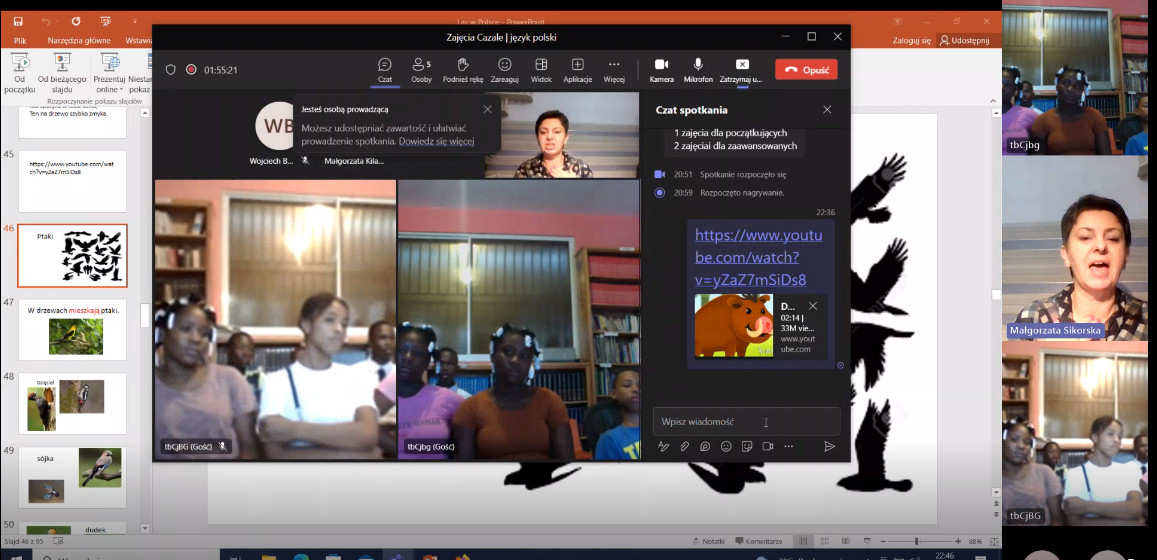The width and height of the screenshot is (1157, 560).
Task: Open the Plik menu in PowerPoint
Action: coord(19,40)
